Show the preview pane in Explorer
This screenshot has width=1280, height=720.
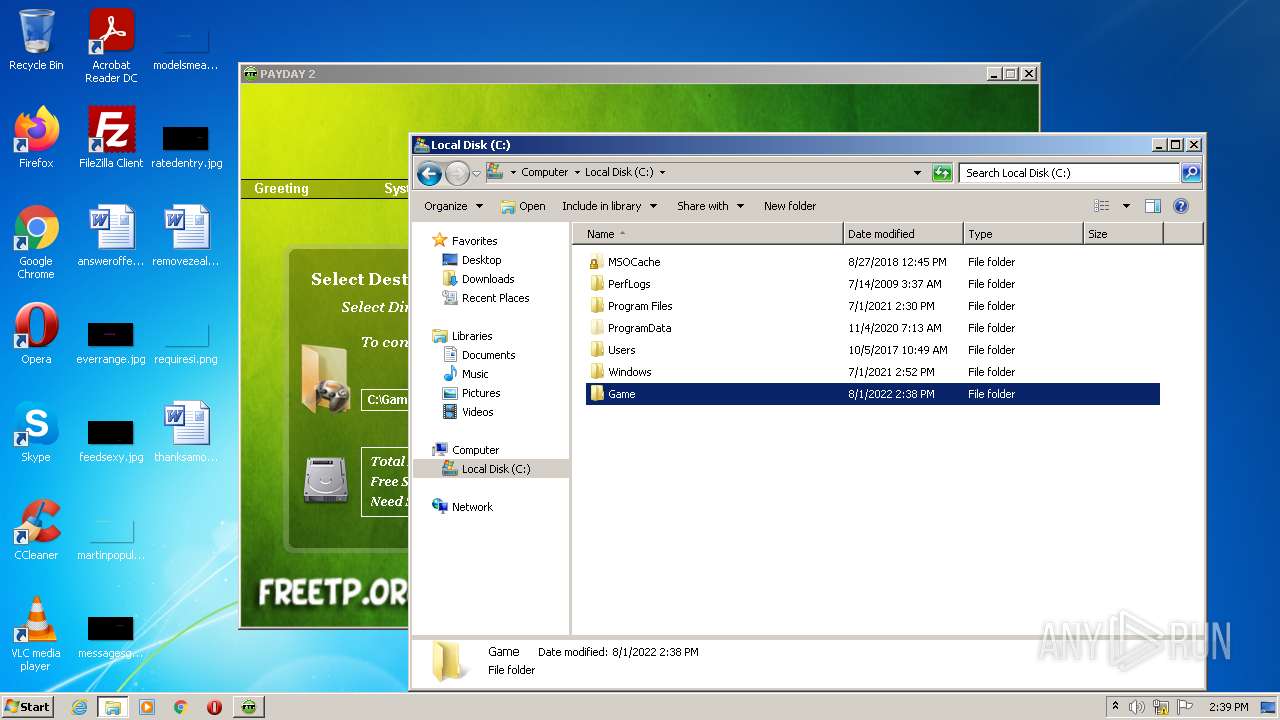[1152, 206]
